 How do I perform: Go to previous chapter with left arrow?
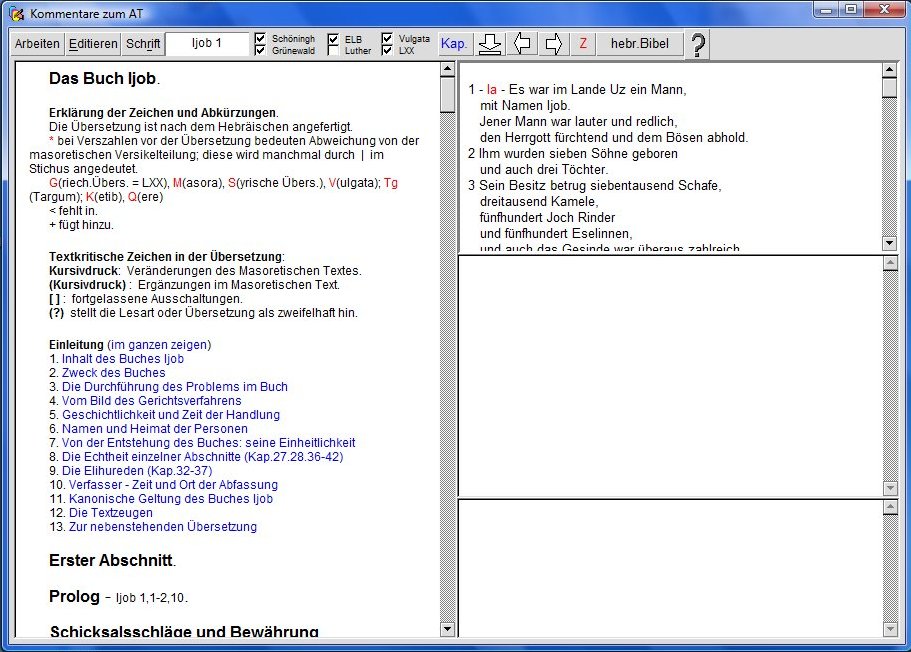coord(522,44)
